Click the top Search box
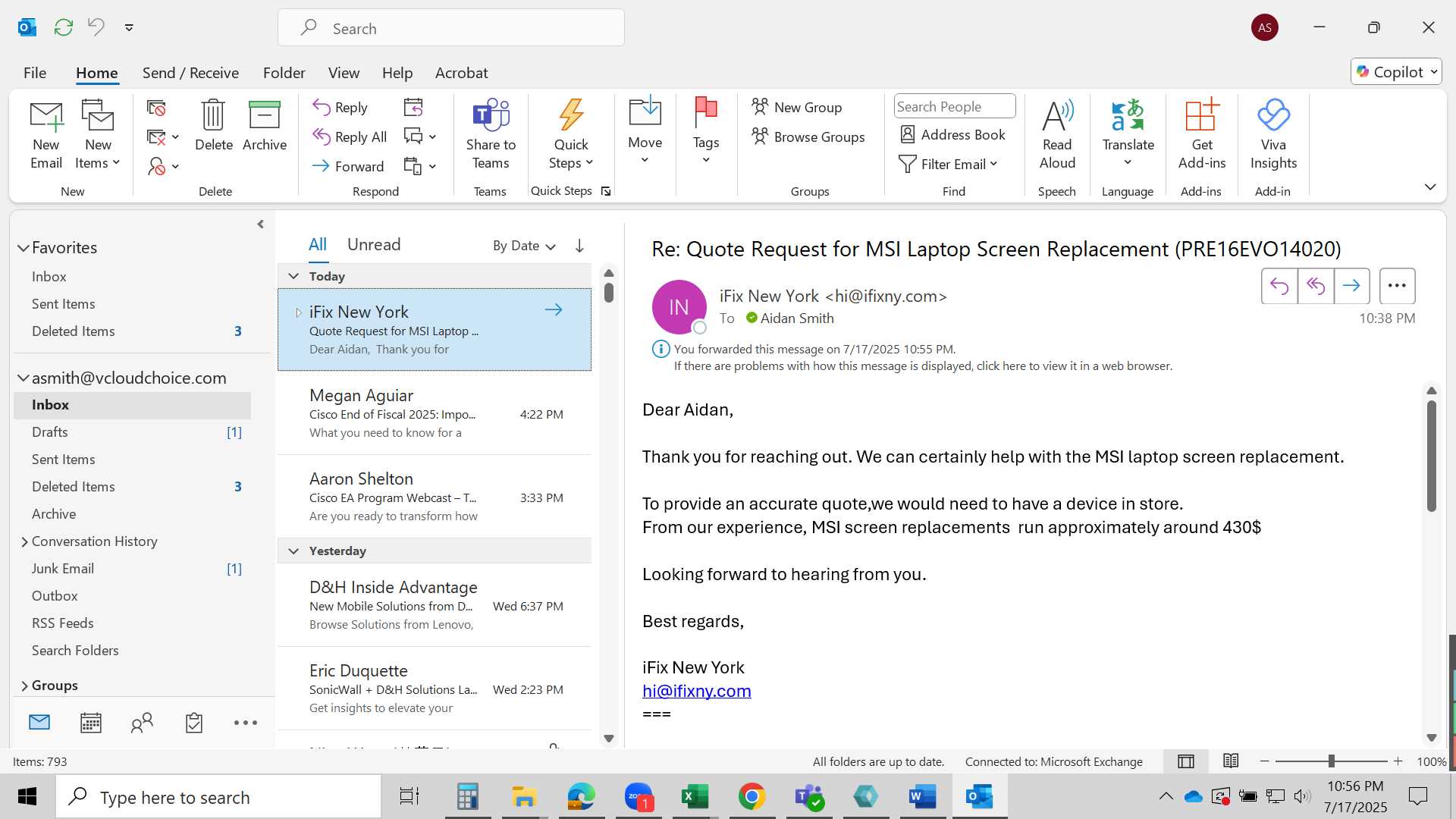Screen dimensions: 1456x819 [x=451, y=28]
